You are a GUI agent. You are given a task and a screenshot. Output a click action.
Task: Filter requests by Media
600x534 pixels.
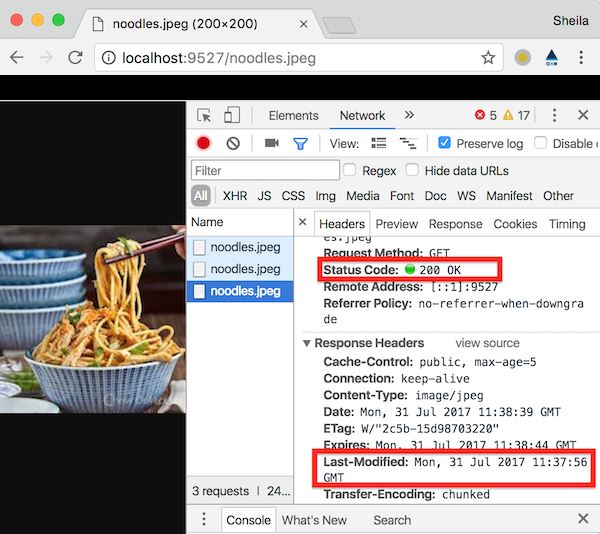(x=363, y=196)
